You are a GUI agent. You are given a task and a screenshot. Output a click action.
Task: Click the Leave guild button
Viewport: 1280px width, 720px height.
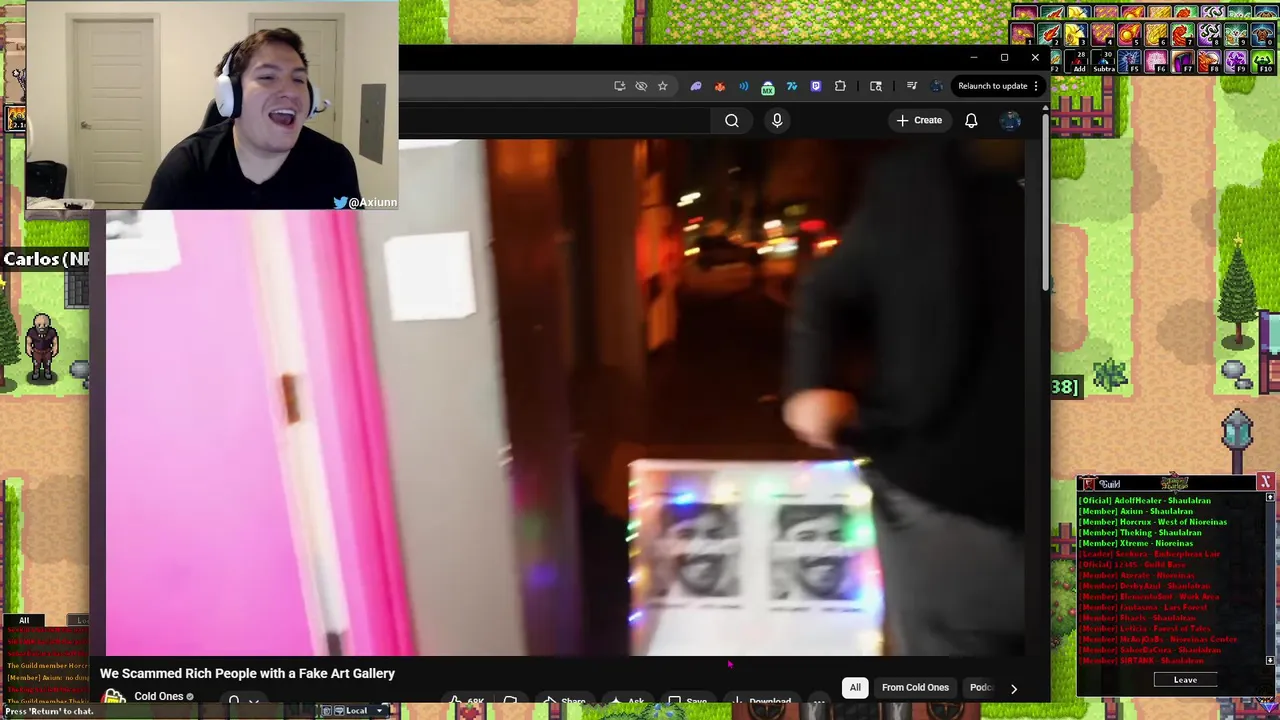1185,680
